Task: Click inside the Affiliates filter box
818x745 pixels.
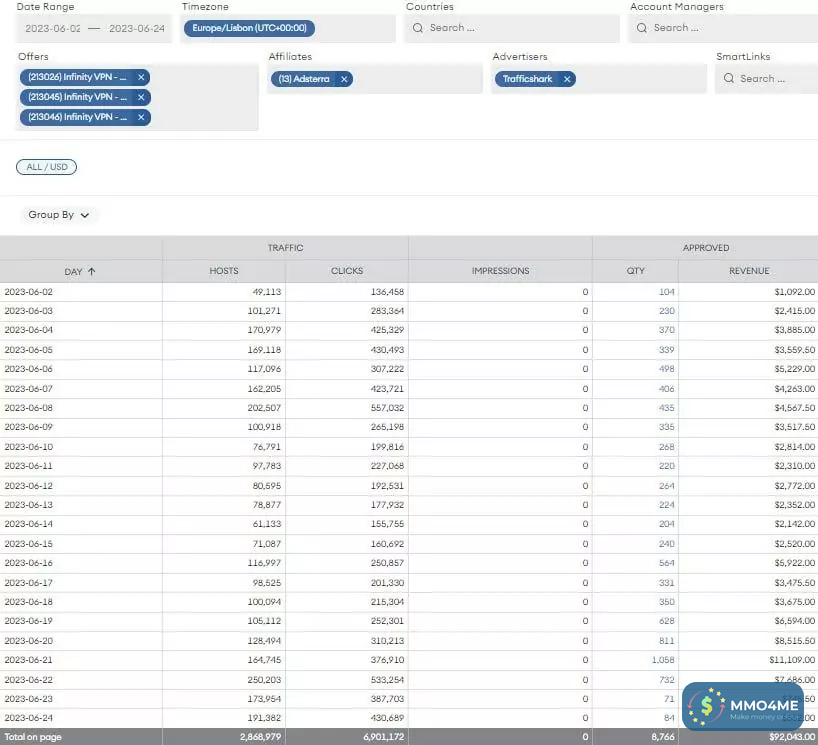Action: tap(420, 79)
